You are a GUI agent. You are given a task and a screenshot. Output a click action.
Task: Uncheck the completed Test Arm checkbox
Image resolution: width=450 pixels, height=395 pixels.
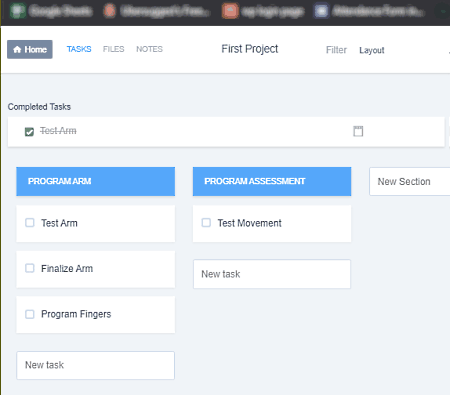click(x=29, y=132)
